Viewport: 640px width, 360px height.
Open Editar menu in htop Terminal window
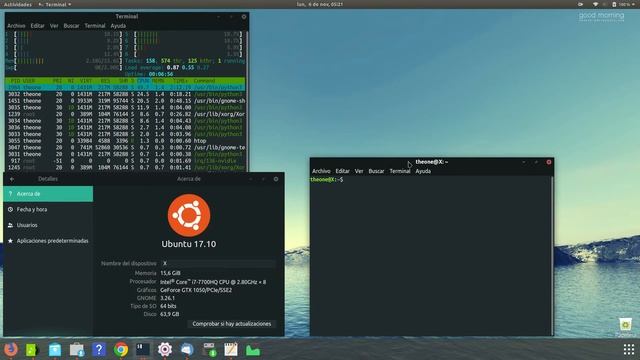tap(37, 25)
